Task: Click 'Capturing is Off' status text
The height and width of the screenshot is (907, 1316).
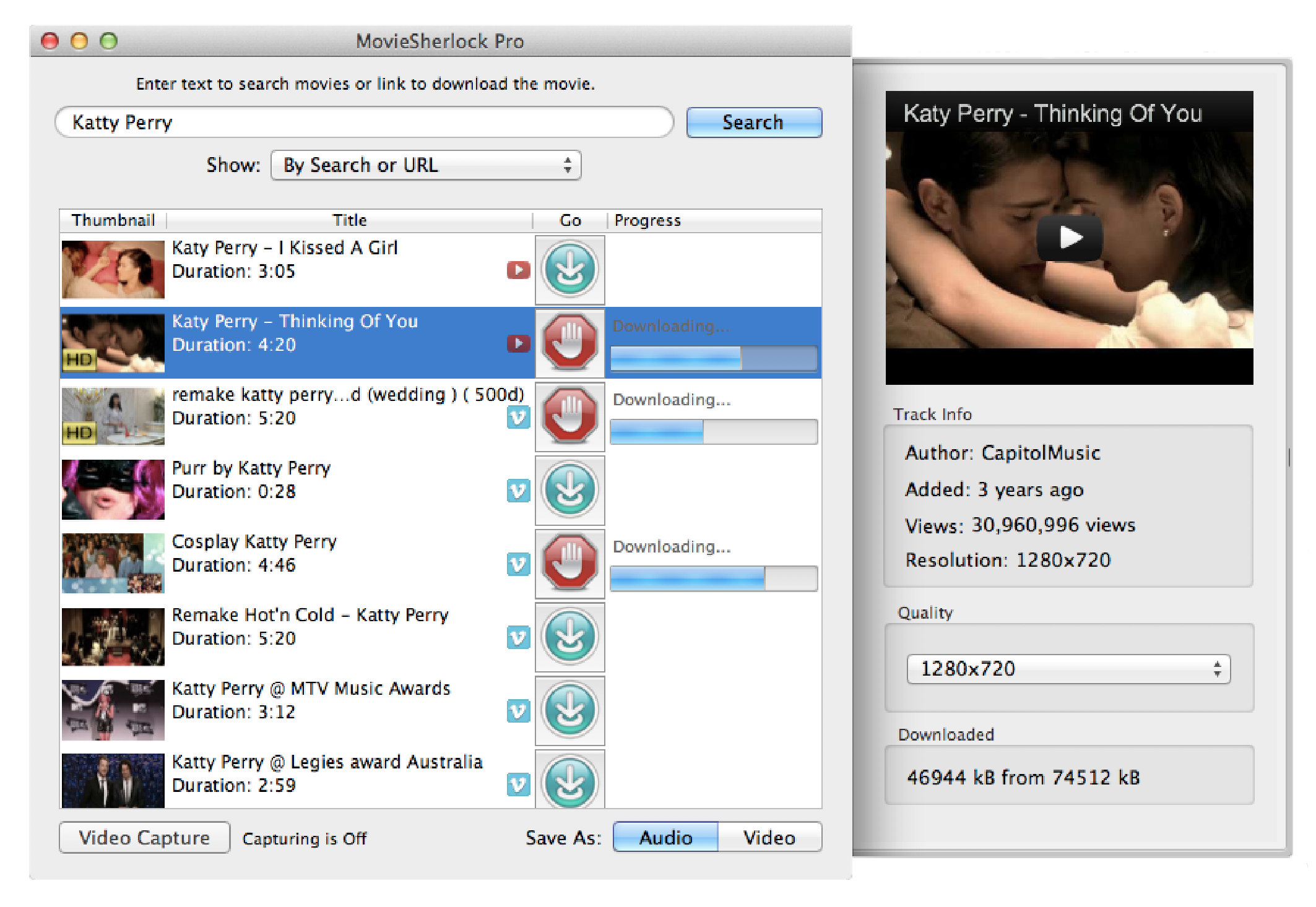Action: (305, 839)
